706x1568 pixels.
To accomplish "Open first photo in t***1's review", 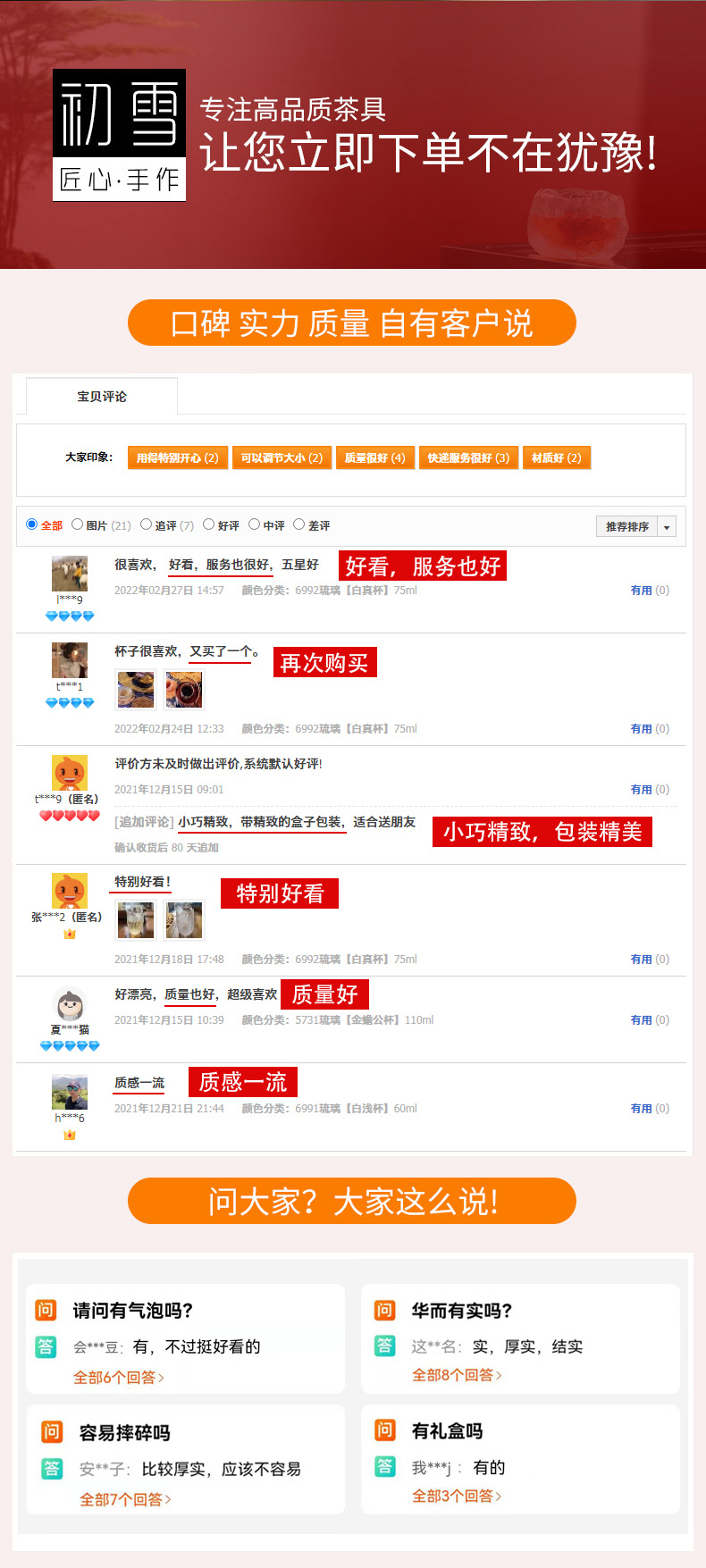I will pyautogui.click(x=136, y=690).
